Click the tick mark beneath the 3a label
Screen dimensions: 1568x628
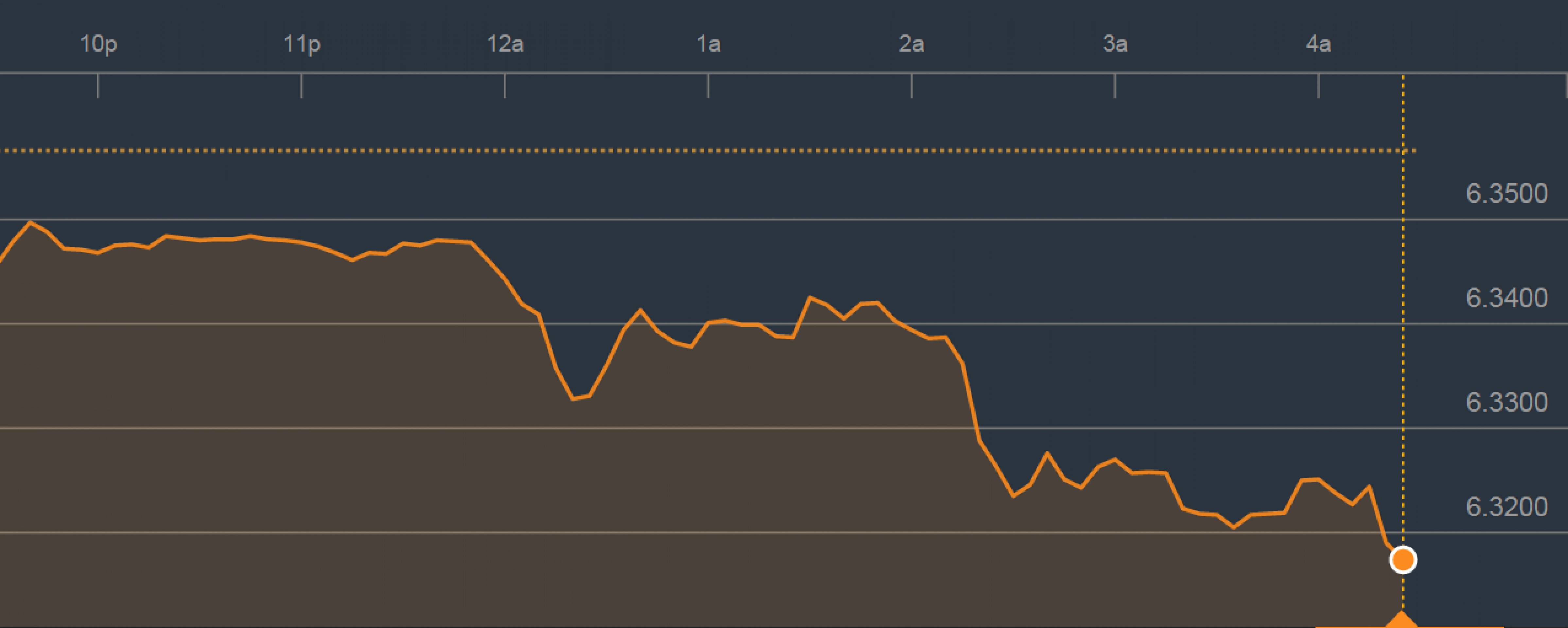pos(1115,86)
